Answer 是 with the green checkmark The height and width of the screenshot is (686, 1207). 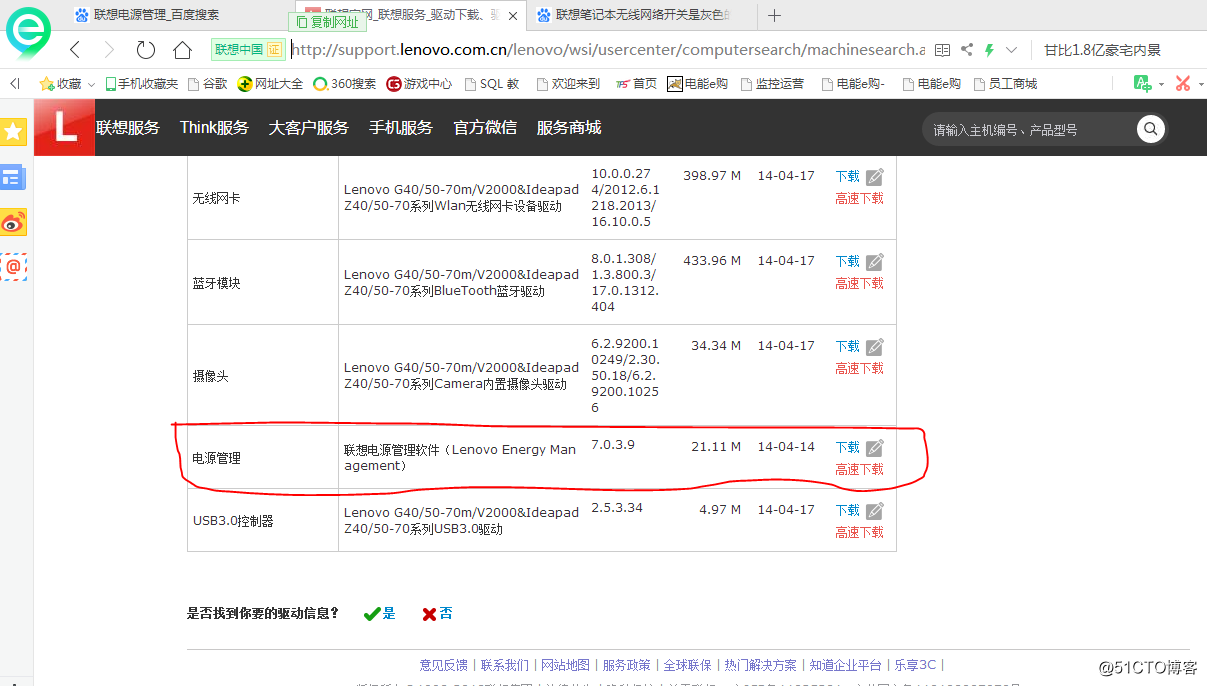pos(379,614)
